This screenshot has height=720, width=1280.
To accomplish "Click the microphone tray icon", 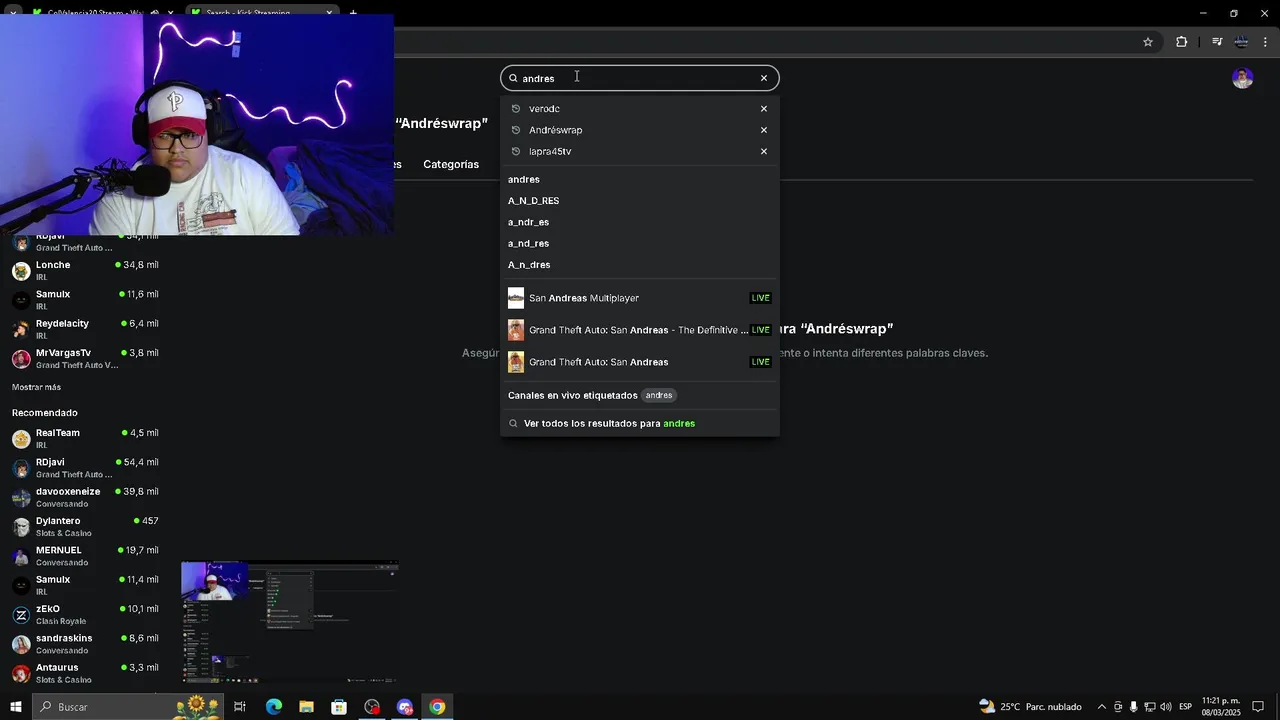I will pos(1134,707).
